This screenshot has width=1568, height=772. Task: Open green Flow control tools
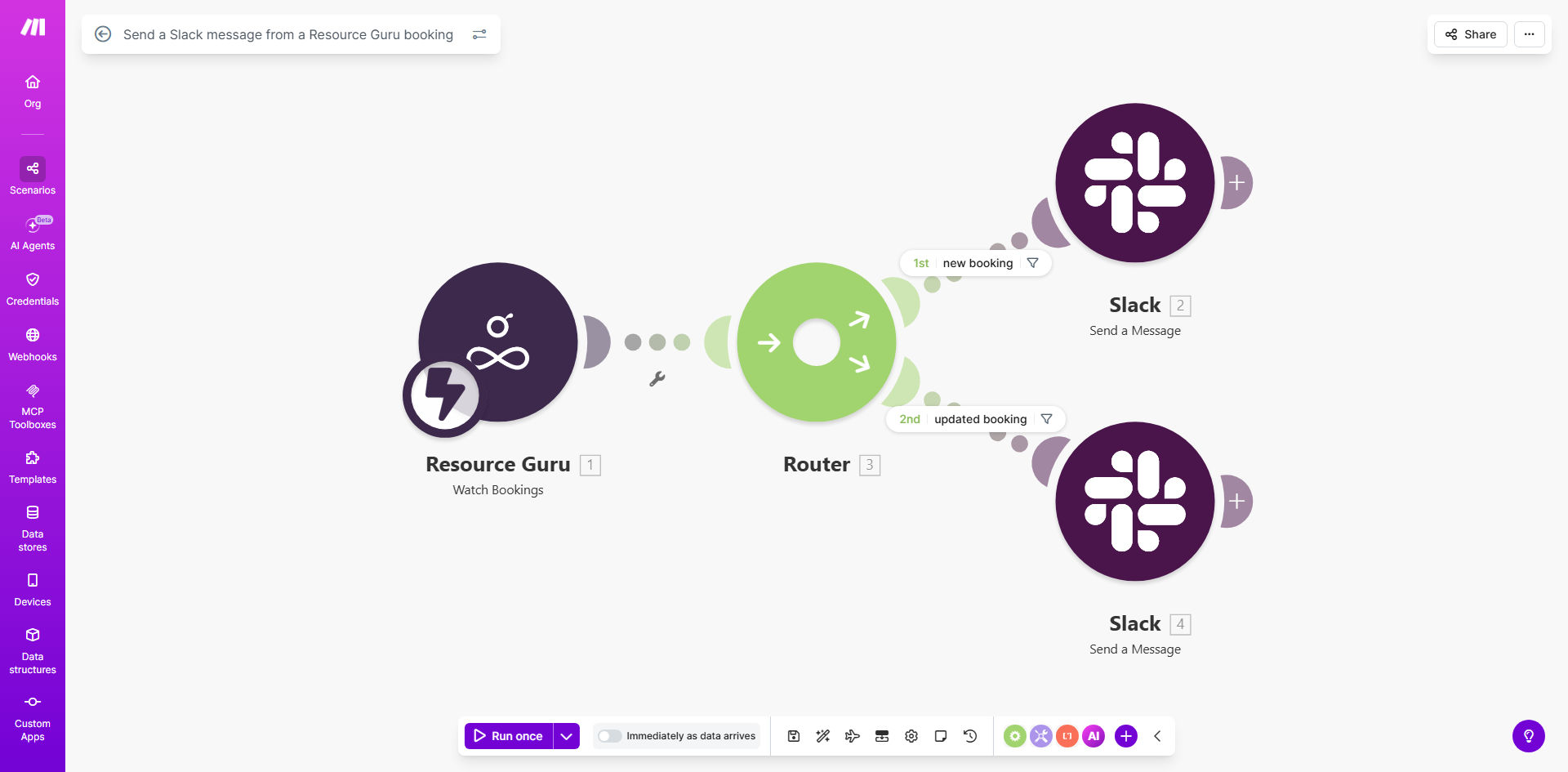1014,736
